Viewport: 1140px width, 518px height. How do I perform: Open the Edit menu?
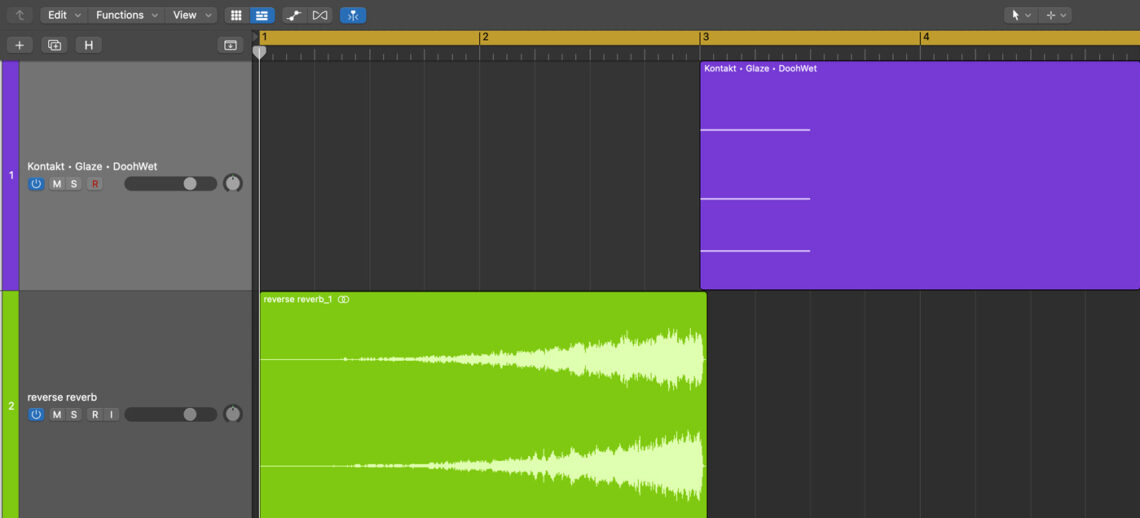(x=63, y=15)
